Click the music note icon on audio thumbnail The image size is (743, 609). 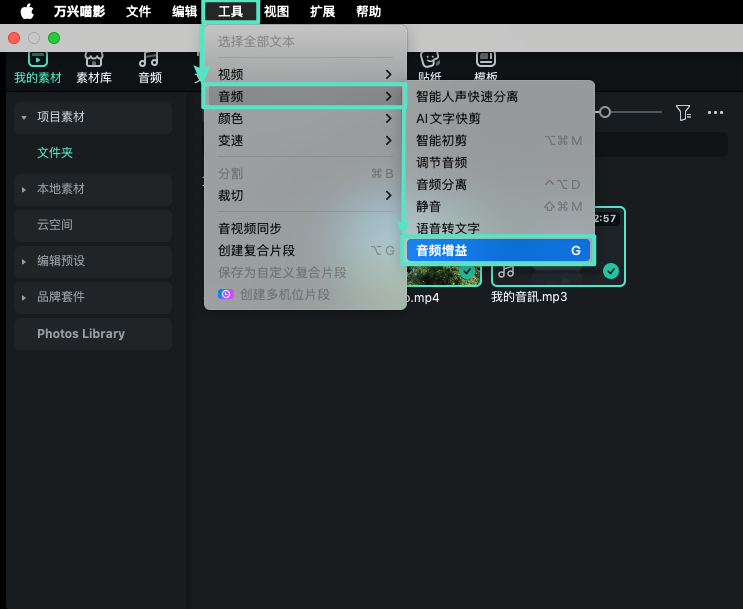pos(506,272)
